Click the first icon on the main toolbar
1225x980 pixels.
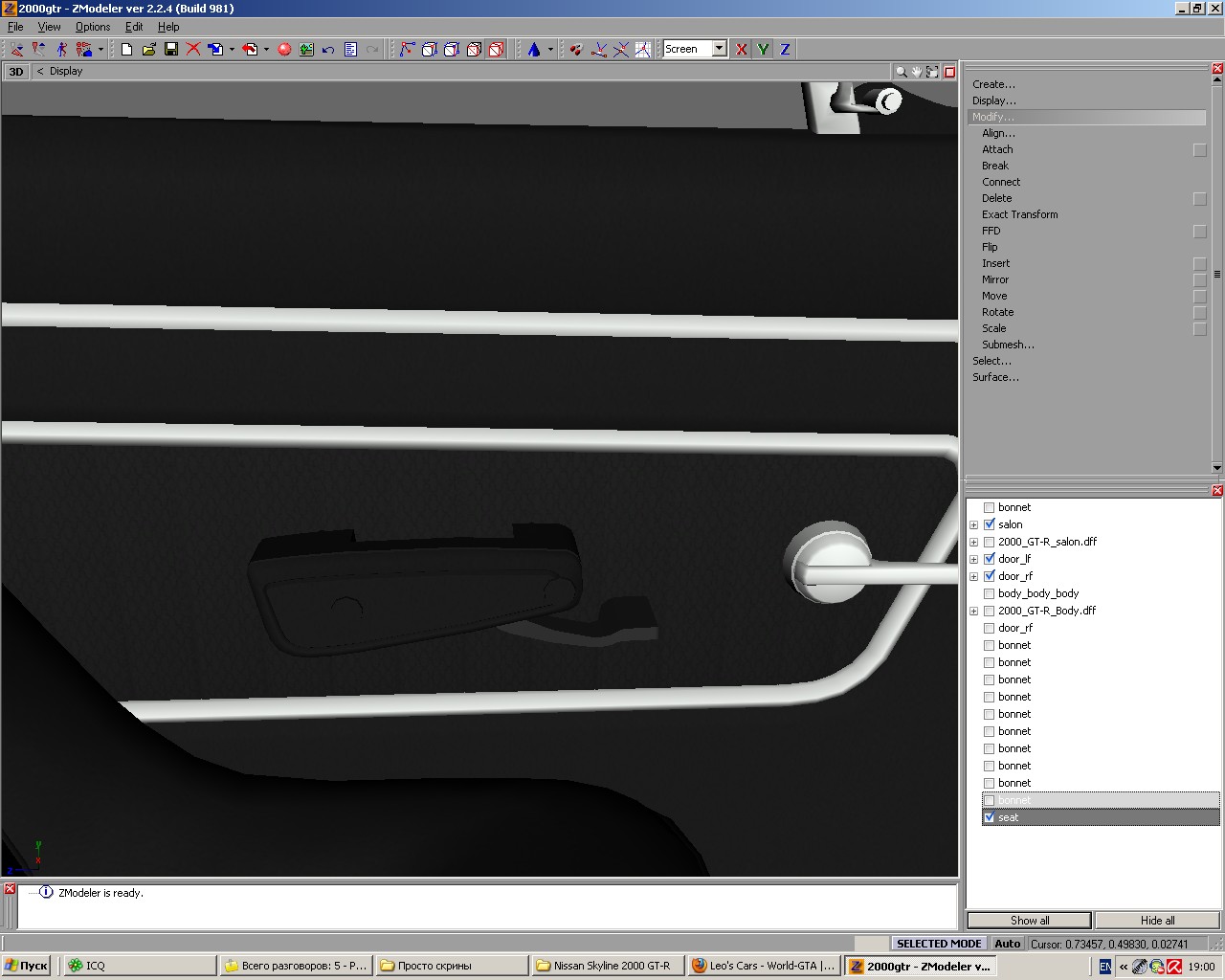click(16, 49)
